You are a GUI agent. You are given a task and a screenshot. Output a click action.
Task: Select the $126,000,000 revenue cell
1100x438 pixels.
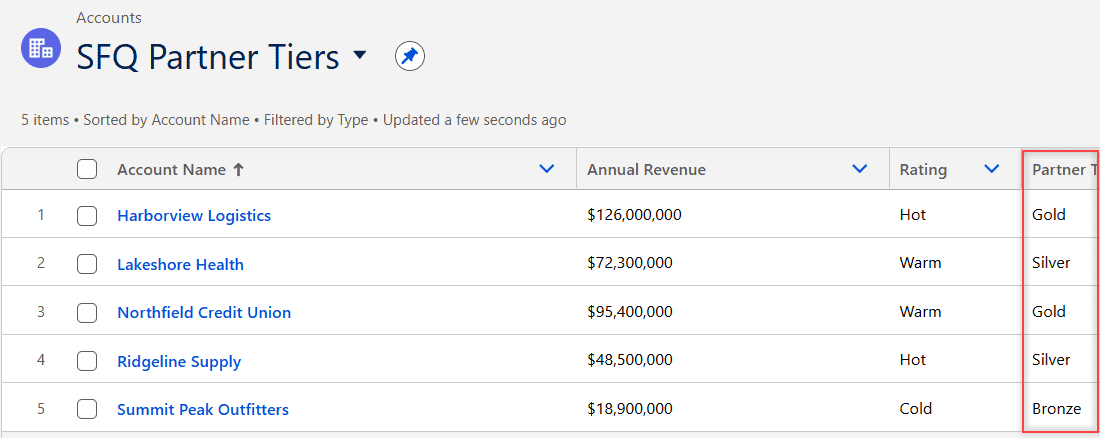click(634, 215)
